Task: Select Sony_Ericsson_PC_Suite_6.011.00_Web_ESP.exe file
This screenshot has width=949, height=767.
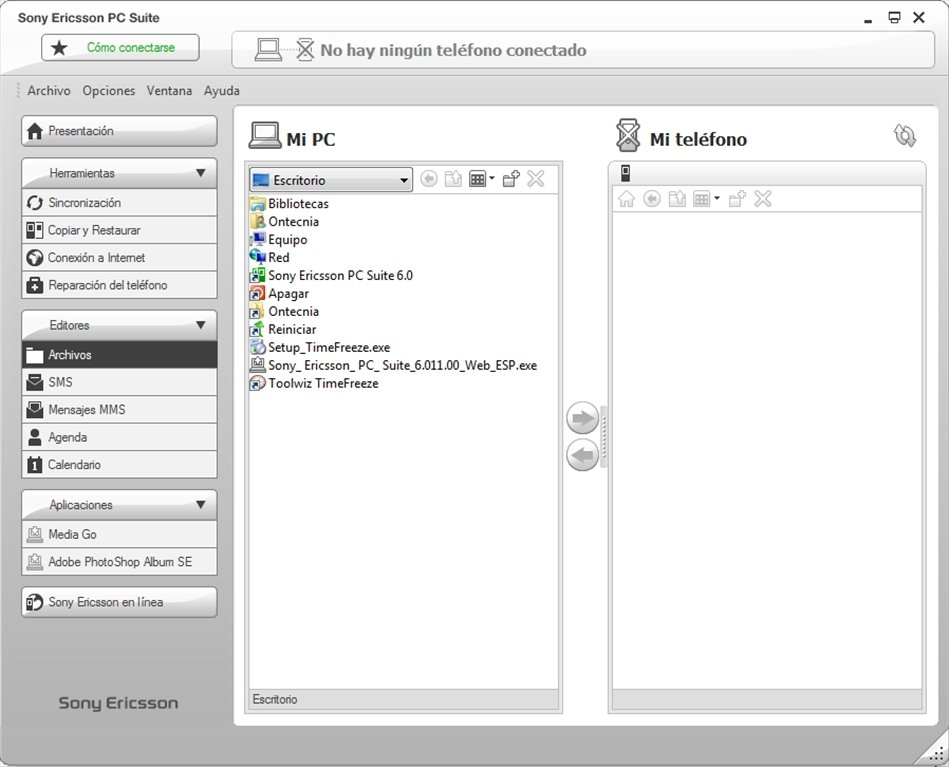Action: 393,365
